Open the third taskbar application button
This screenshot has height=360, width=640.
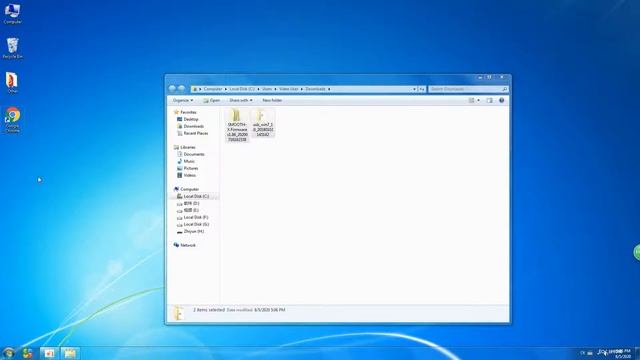click(49, 353)
